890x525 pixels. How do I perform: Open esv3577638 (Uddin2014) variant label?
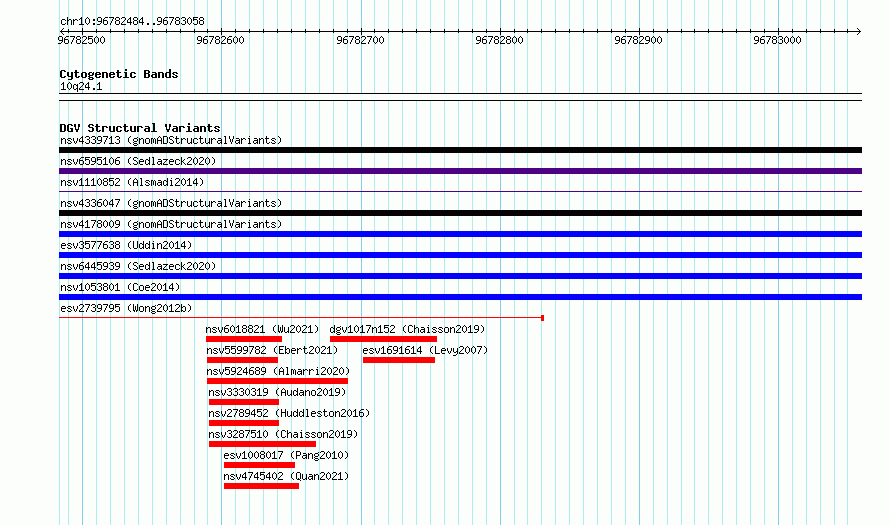[126, 245]
